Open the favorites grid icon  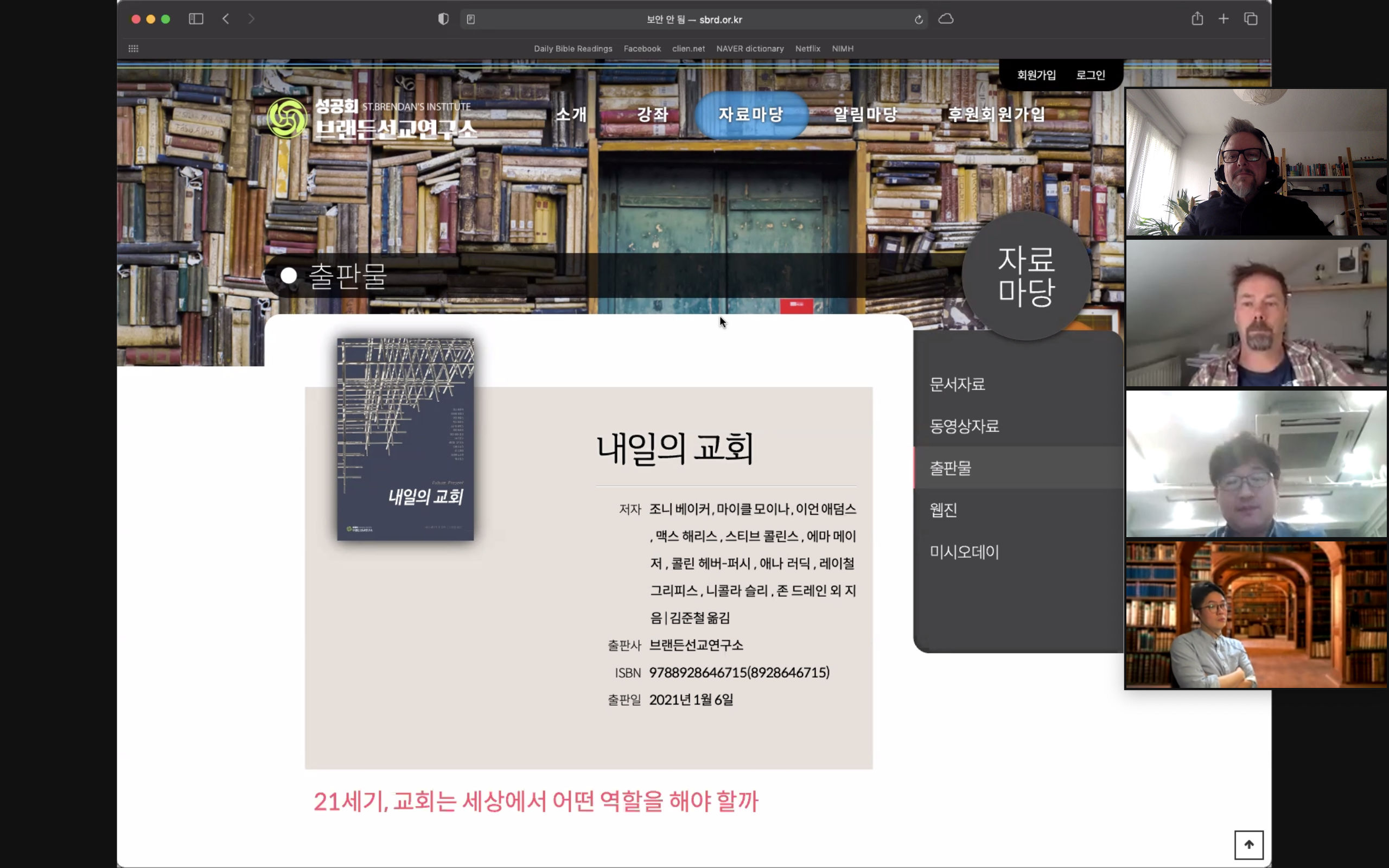(x=133, y=49)
